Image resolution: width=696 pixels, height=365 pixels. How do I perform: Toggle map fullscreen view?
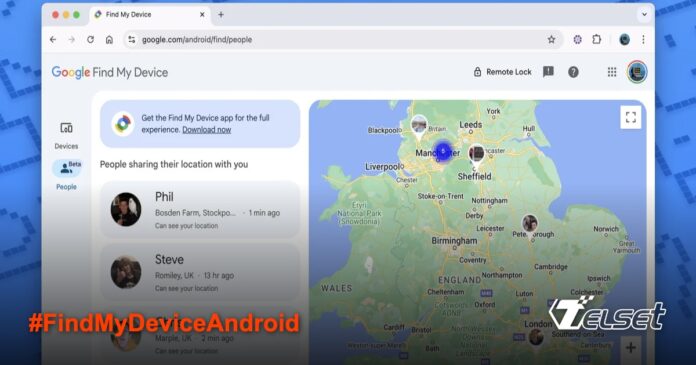[631, 117]
